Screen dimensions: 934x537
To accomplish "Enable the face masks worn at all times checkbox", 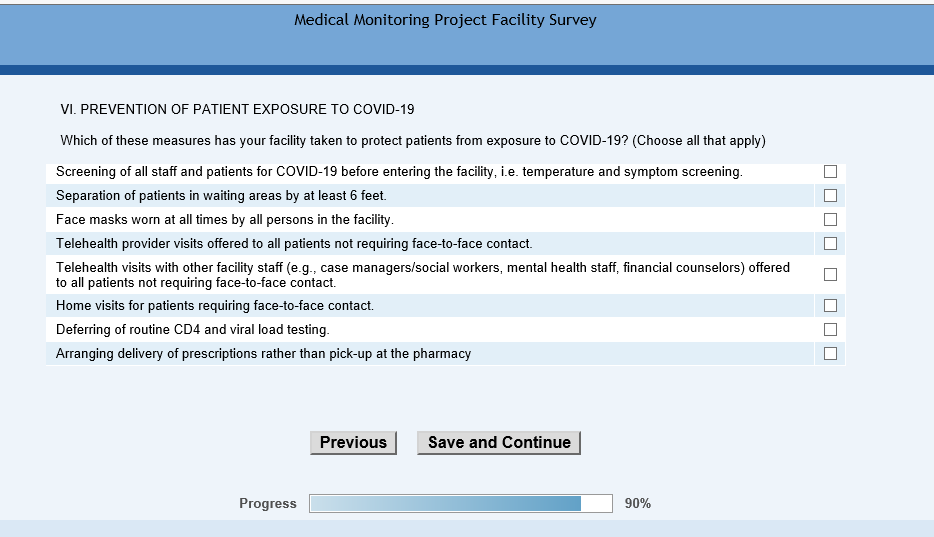I will (830, 220).
